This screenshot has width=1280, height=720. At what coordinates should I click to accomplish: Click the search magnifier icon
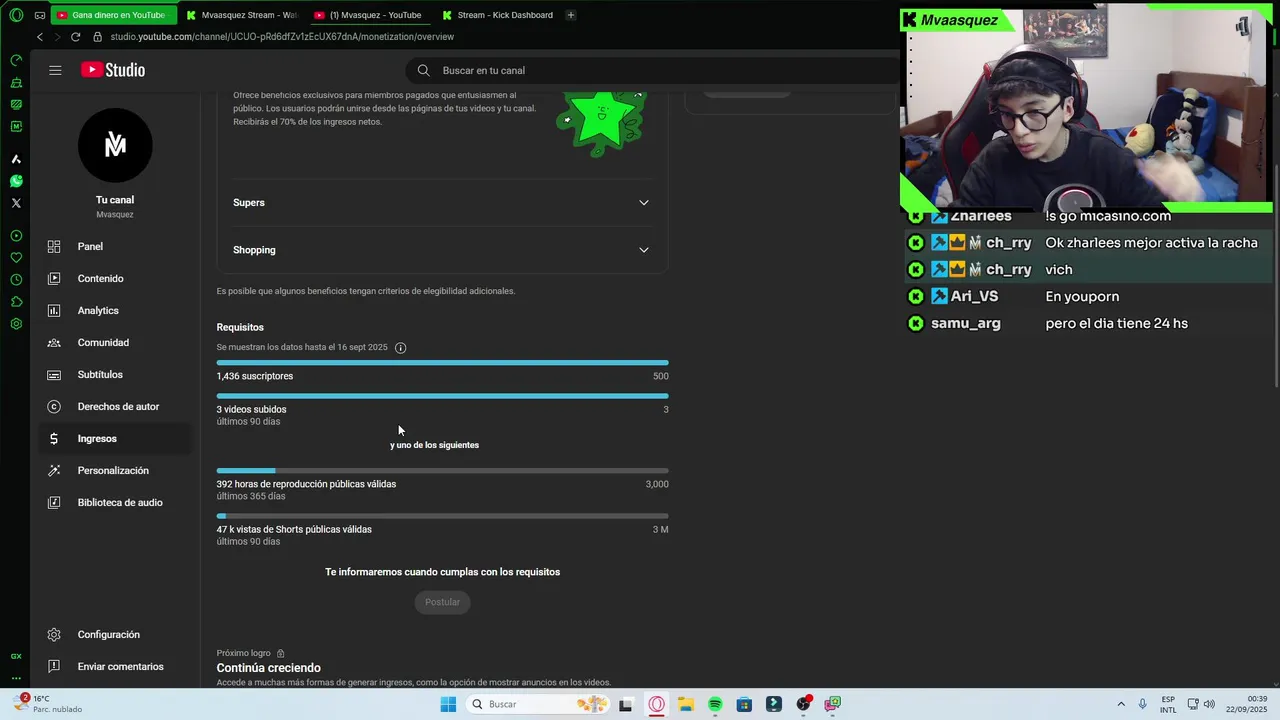click(x=423, y=70)
